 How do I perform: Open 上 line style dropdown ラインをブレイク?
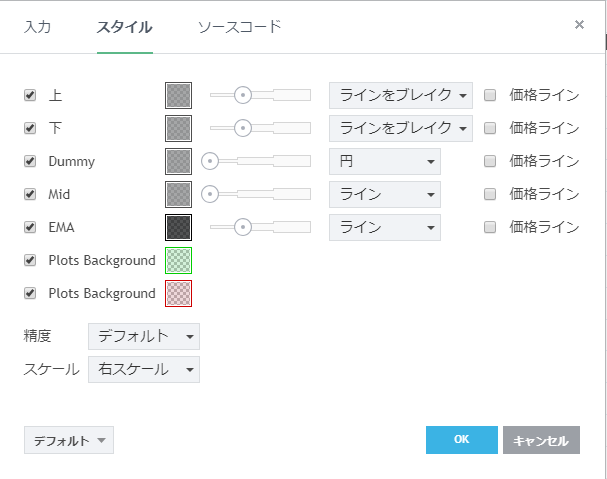pyautogui.click(x=400, y=96)
